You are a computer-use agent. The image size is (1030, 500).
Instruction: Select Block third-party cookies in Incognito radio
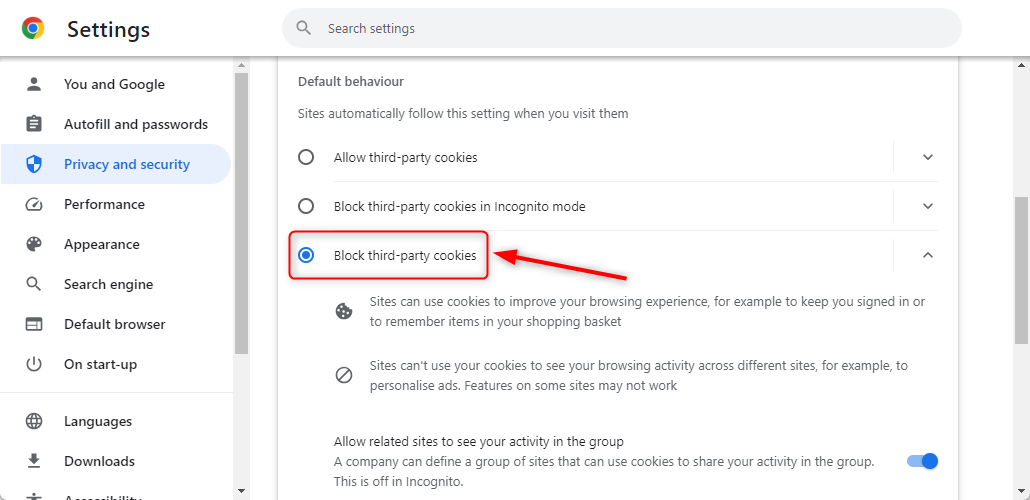point(306,206)
